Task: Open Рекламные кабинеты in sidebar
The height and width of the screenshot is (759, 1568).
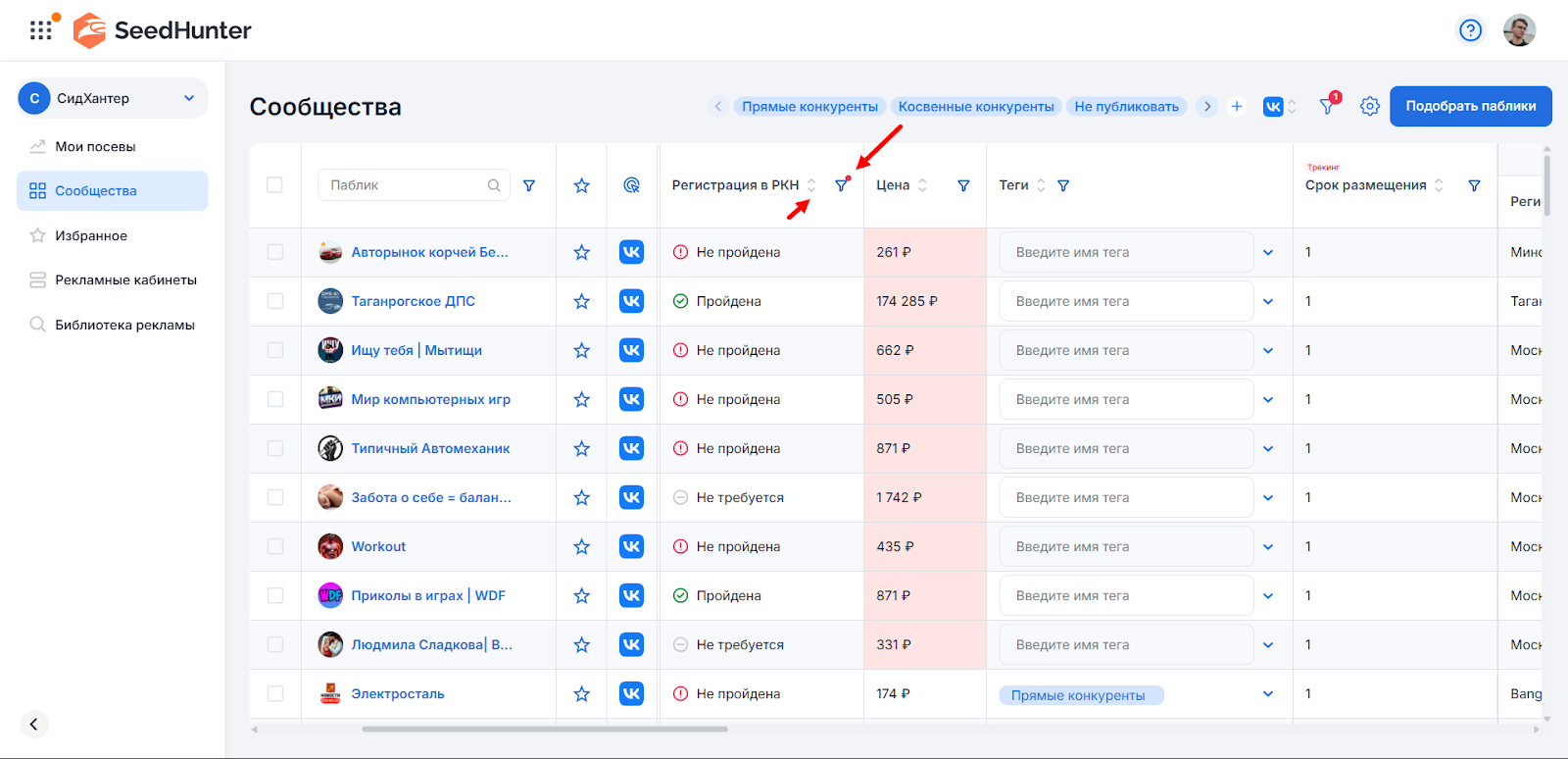Action: (125, 279)
